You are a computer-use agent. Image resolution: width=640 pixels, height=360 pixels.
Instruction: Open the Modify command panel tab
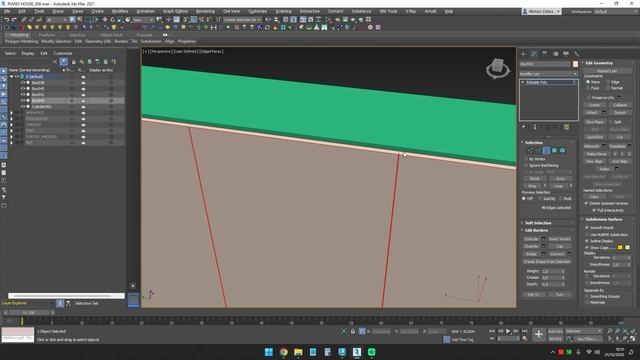[x=534, y=54]
